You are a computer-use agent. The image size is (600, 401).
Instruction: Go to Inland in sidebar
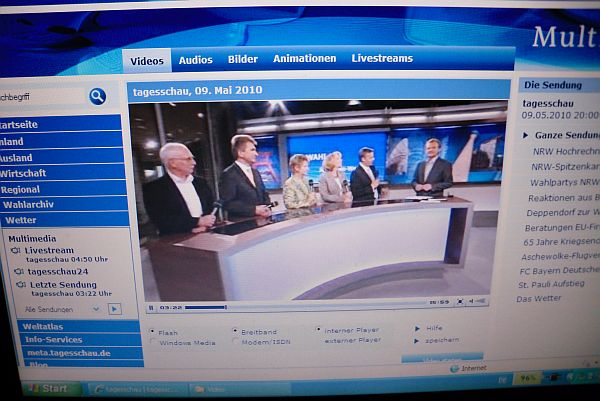[x=60, y=141]
